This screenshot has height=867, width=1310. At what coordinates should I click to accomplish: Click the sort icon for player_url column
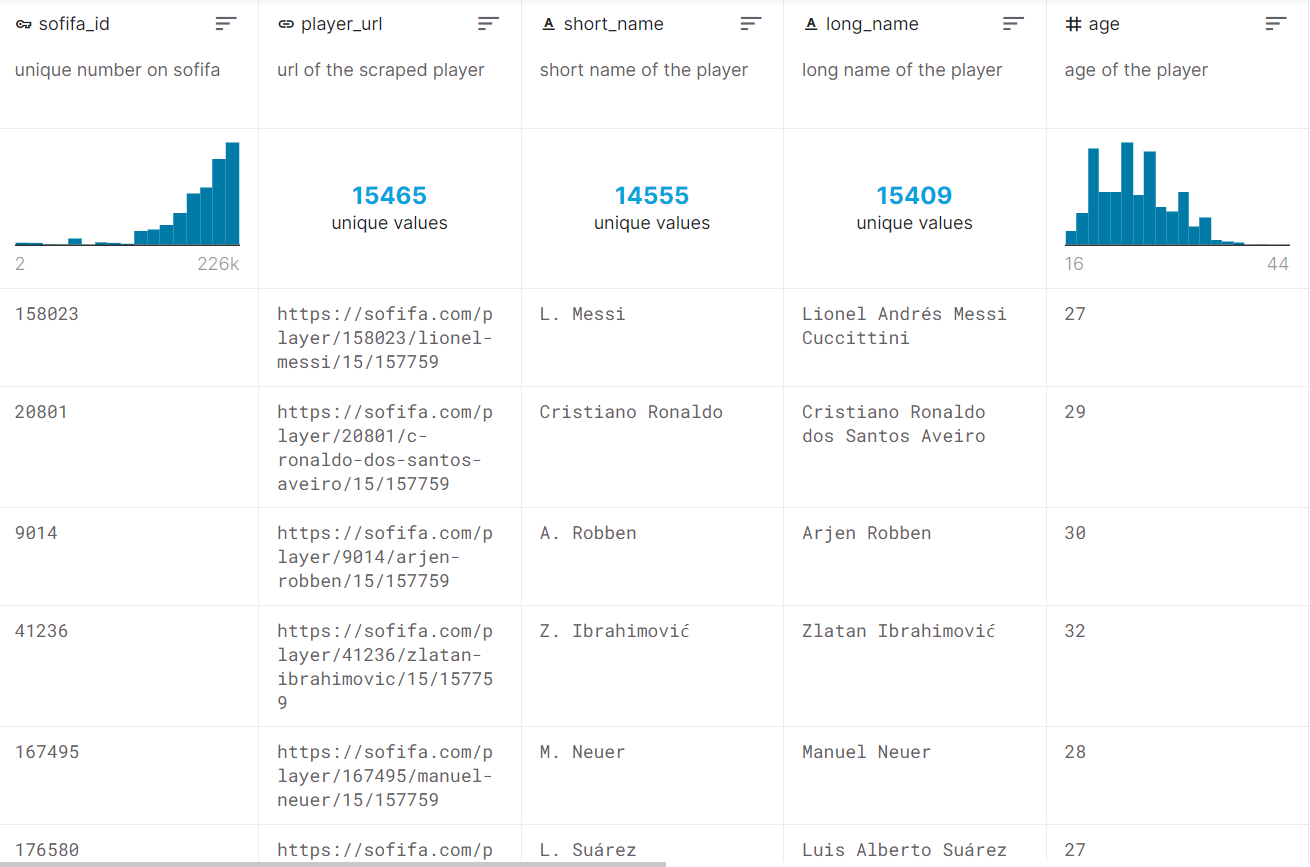point(488,24)
